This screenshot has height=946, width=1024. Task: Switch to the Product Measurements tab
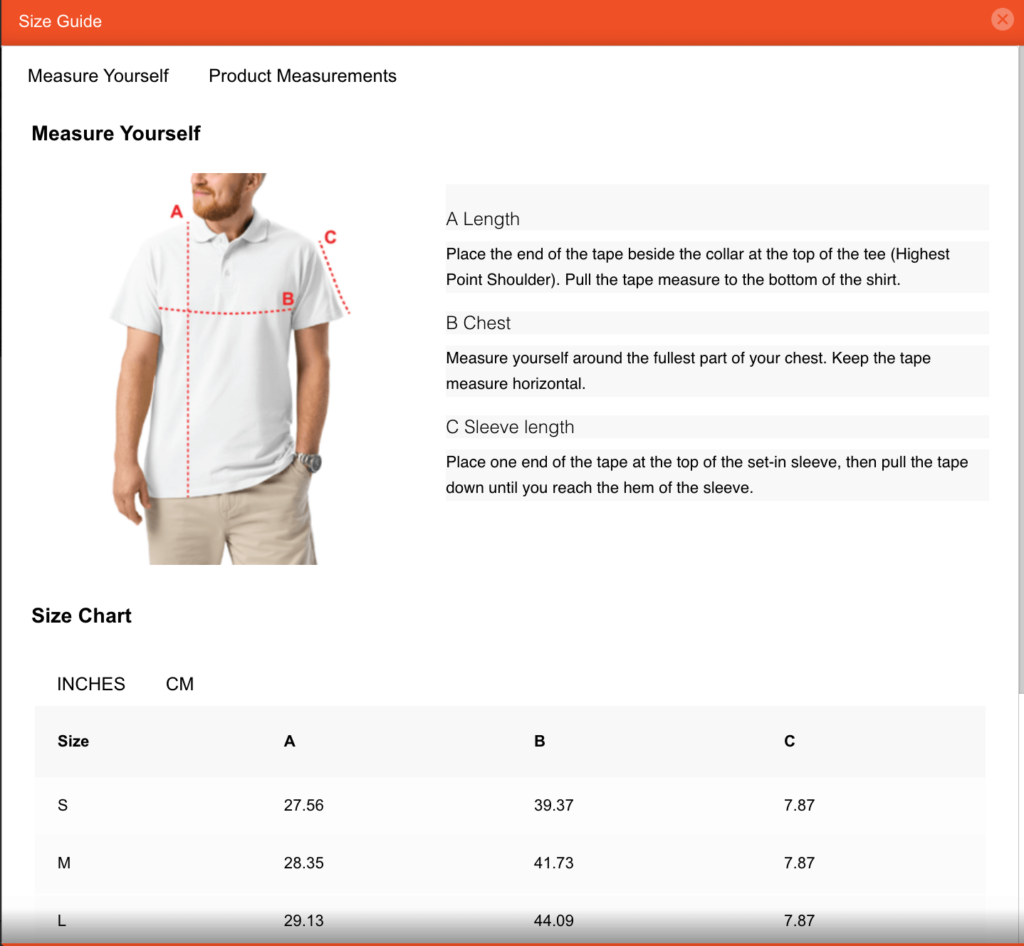pos(302,76)
